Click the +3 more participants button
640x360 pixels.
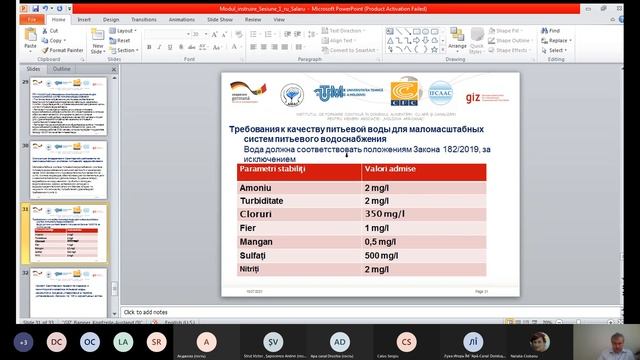[x=23, y=342]
